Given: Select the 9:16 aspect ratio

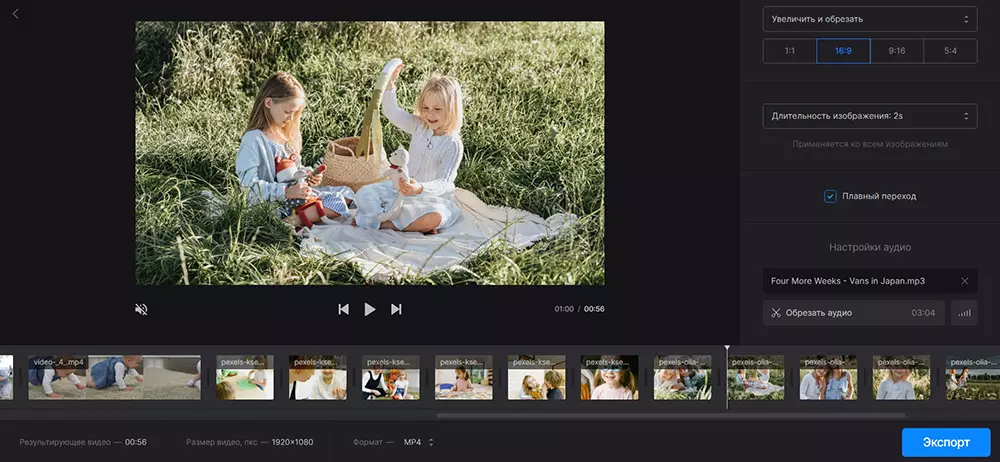Looking at the screenshot, I should pos(896,51).
